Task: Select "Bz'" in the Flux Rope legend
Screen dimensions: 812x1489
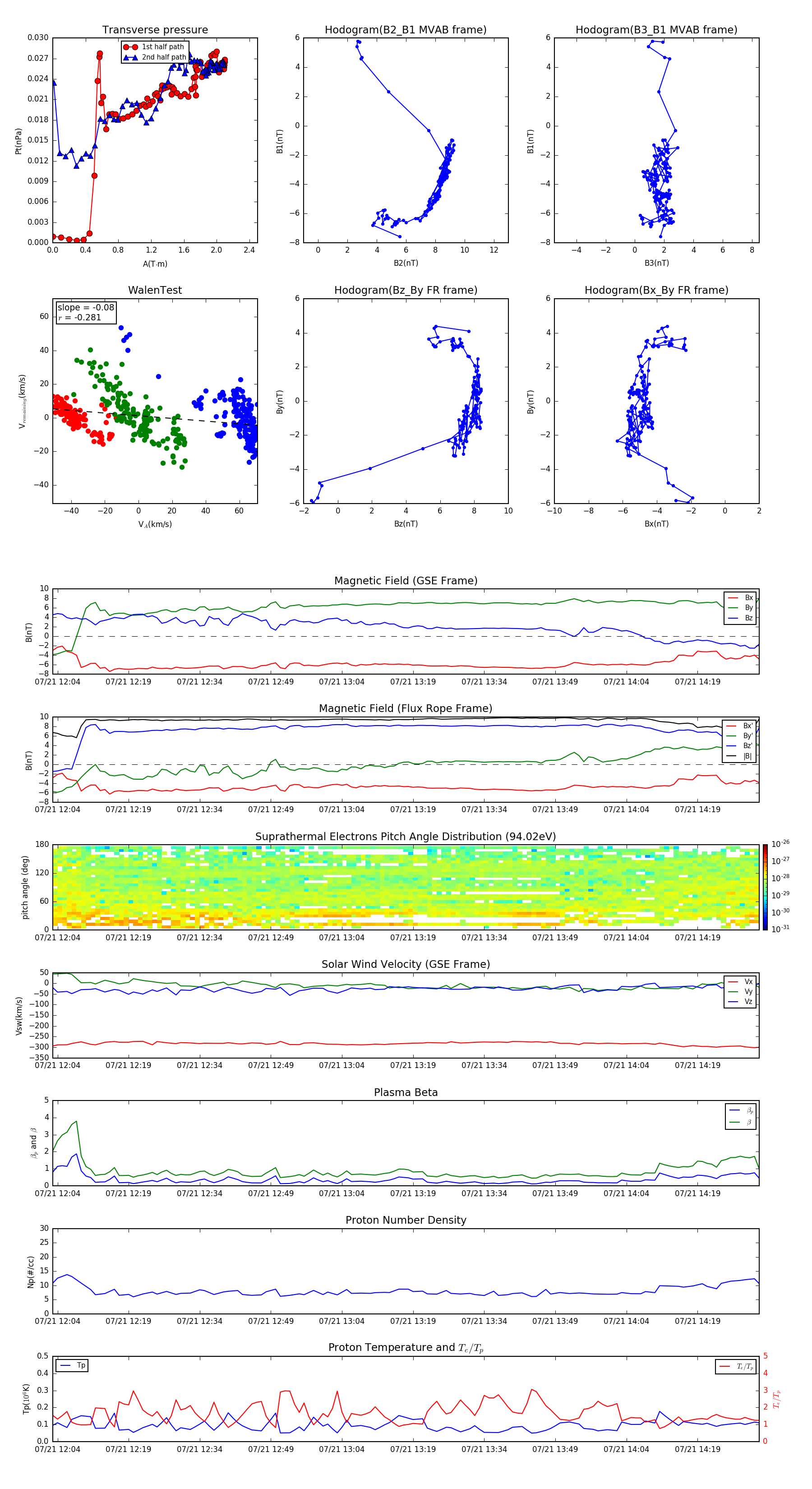Action: [740, 746]
